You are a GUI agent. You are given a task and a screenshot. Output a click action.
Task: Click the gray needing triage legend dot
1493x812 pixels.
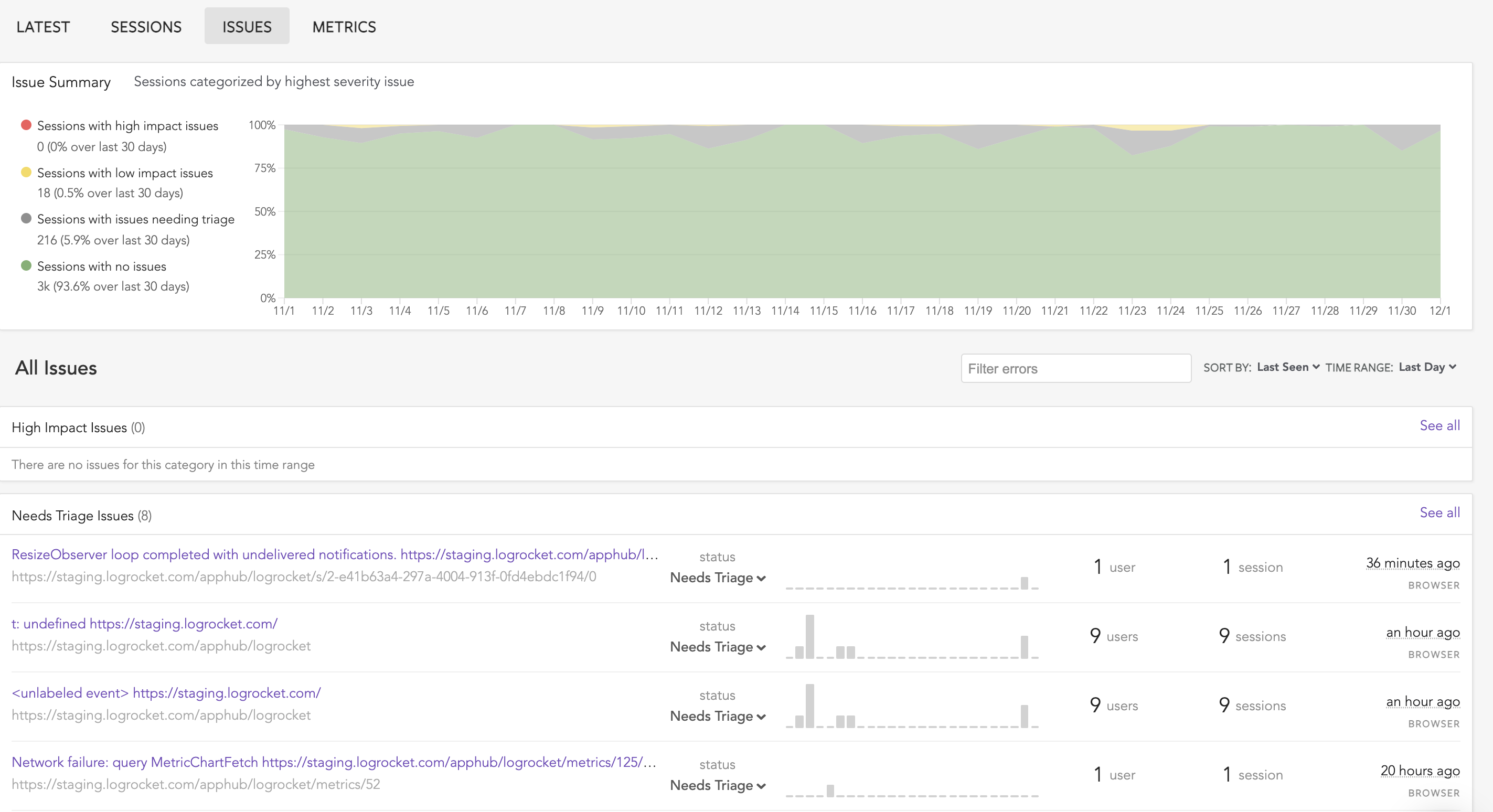(x=26, y=219)
